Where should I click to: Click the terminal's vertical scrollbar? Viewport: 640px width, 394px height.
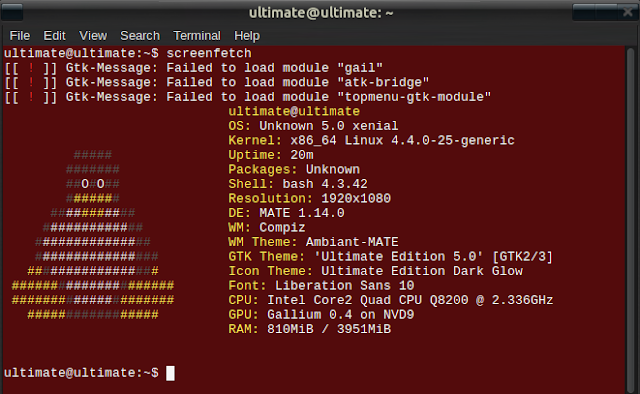(x=631, y=220)
